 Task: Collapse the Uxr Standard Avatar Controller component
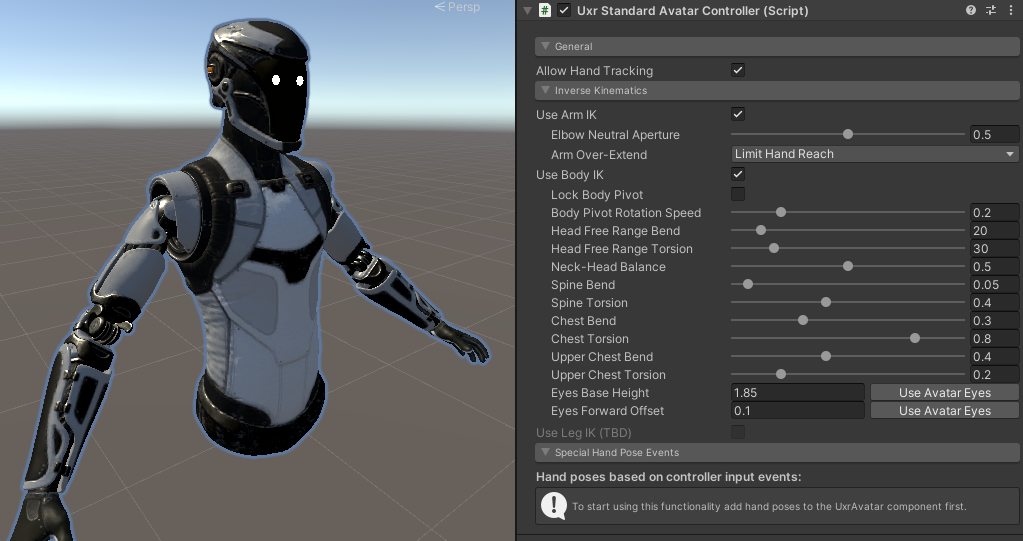[527, 10]
